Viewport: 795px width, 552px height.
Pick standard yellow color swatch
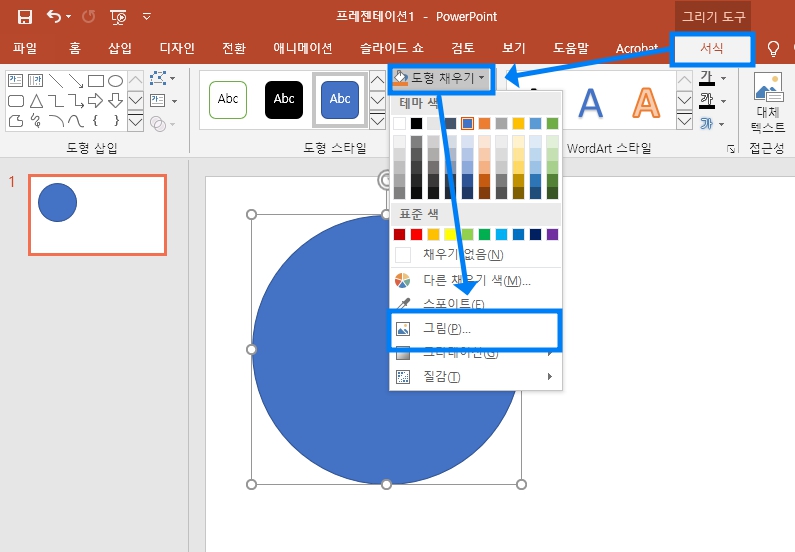pyautogui.click(x=450, y=234)
